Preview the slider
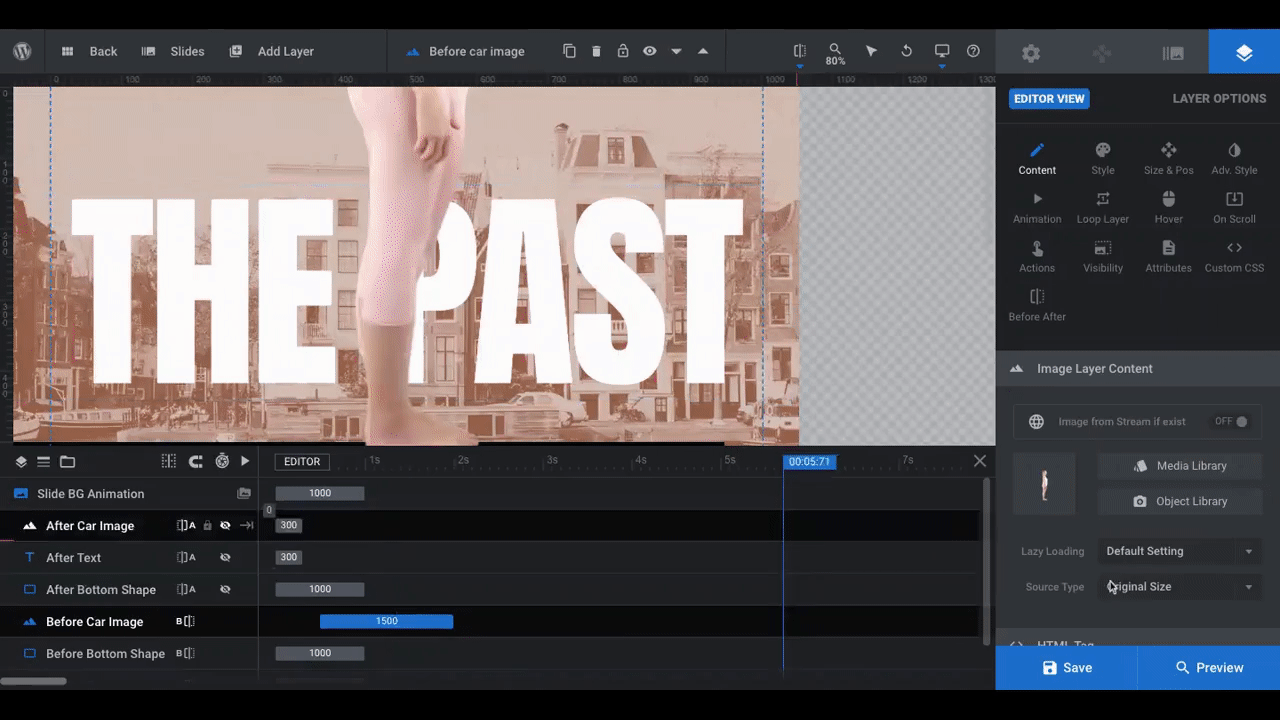 click(x=1209, y=668)
